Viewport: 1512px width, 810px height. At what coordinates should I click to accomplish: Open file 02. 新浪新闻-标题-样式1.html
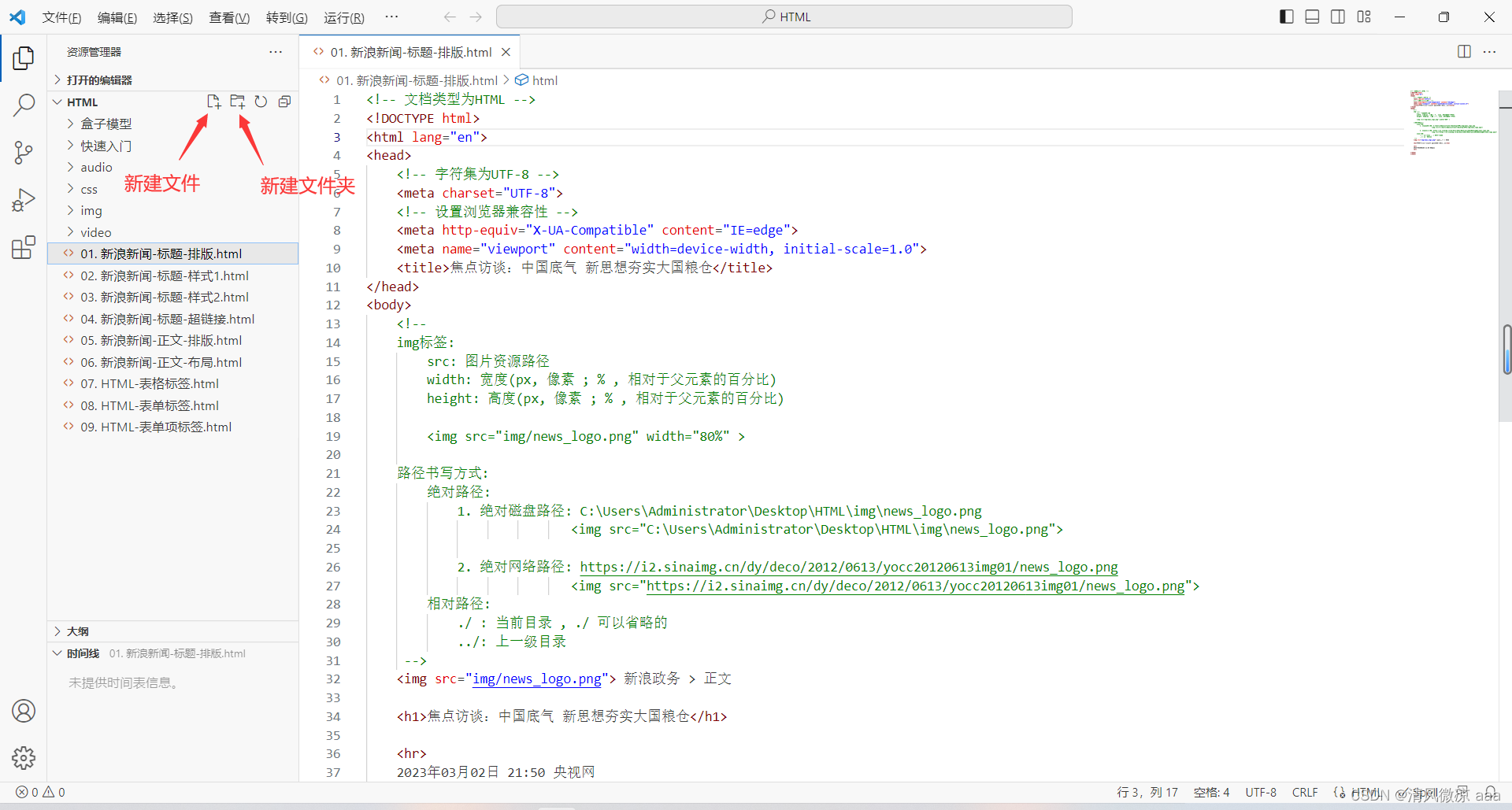coord(172,276)
